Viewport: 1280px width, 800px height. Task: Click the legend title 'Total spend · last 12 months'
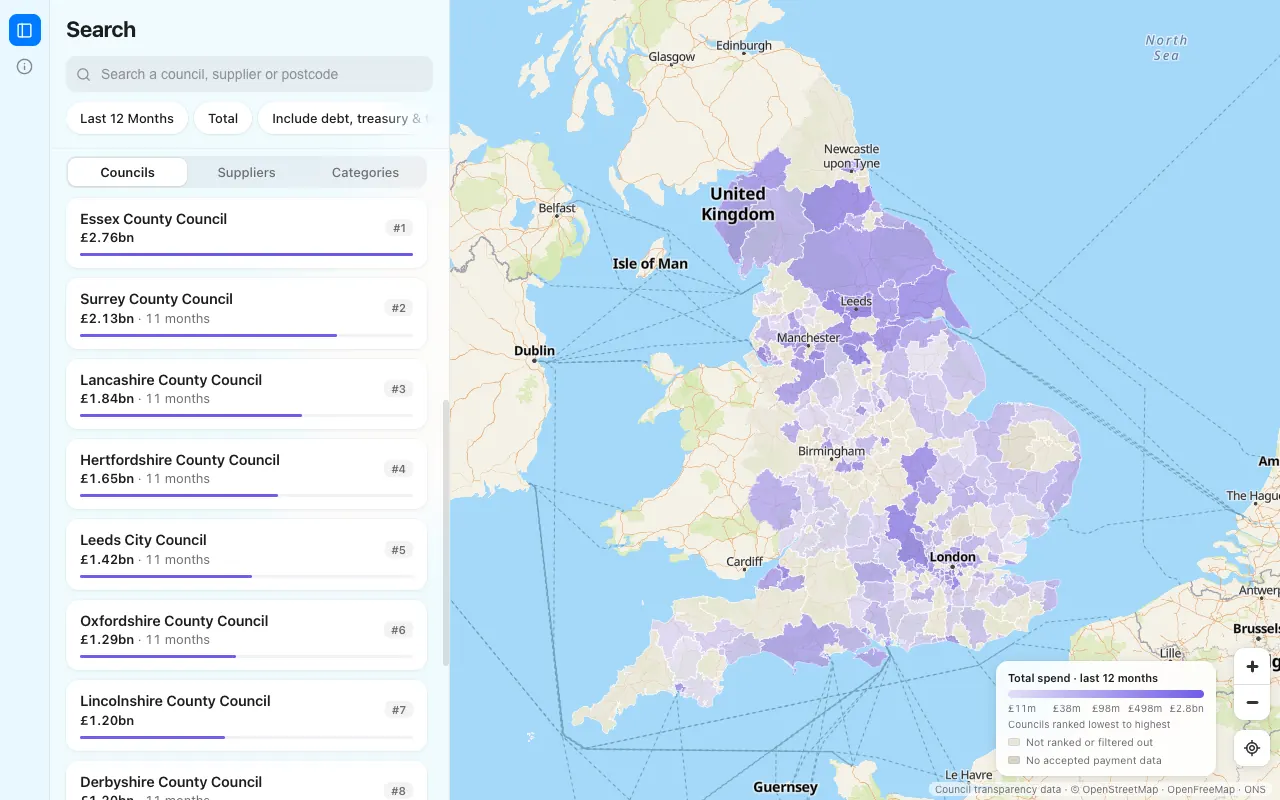click(x=1083, y=678)
